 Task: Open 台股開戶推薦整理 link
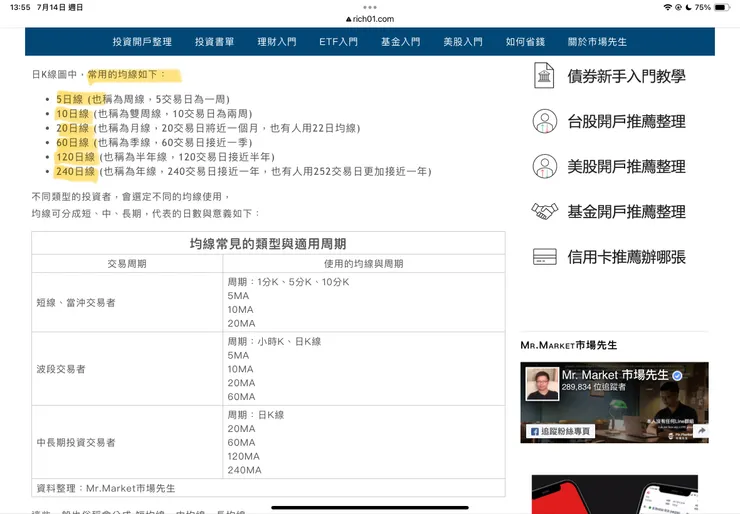click(626, 121)
